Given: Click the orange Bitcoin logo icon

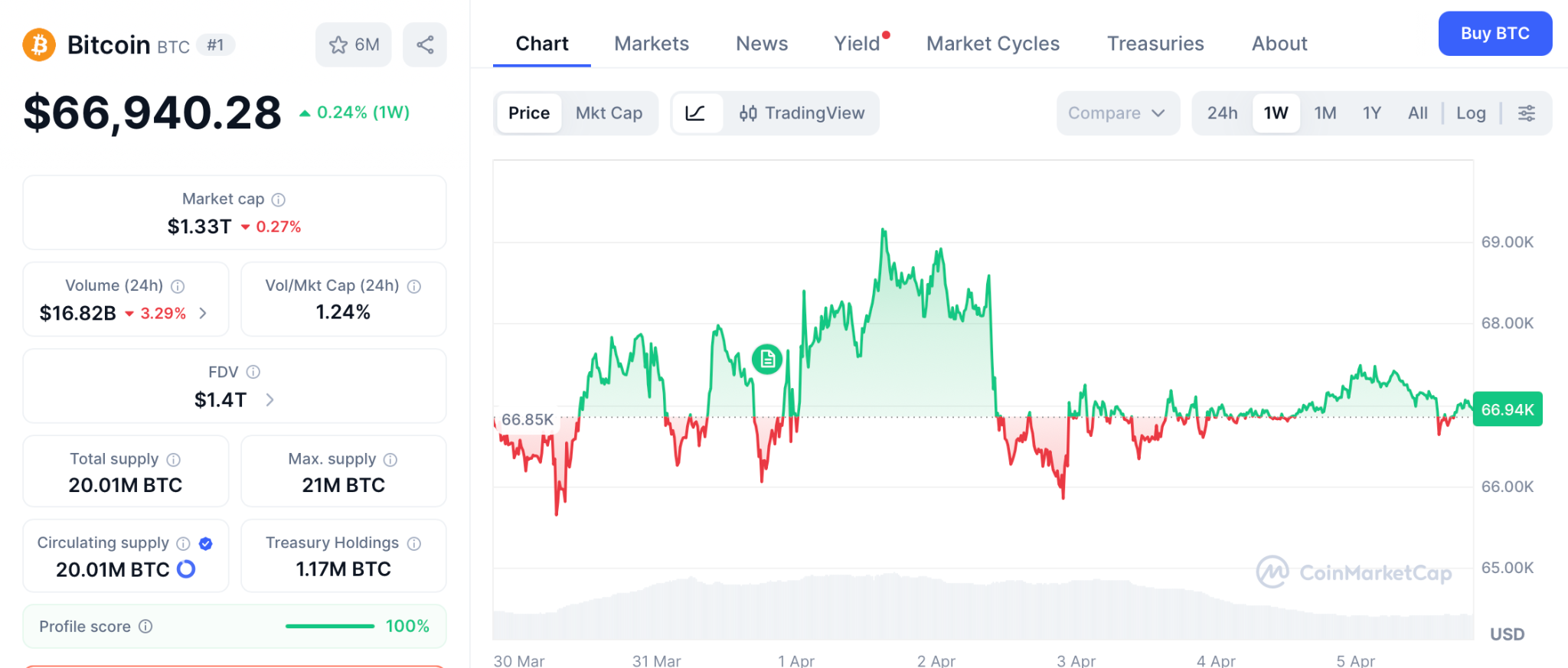Looking at the screenshot, I should pos(39,45).
